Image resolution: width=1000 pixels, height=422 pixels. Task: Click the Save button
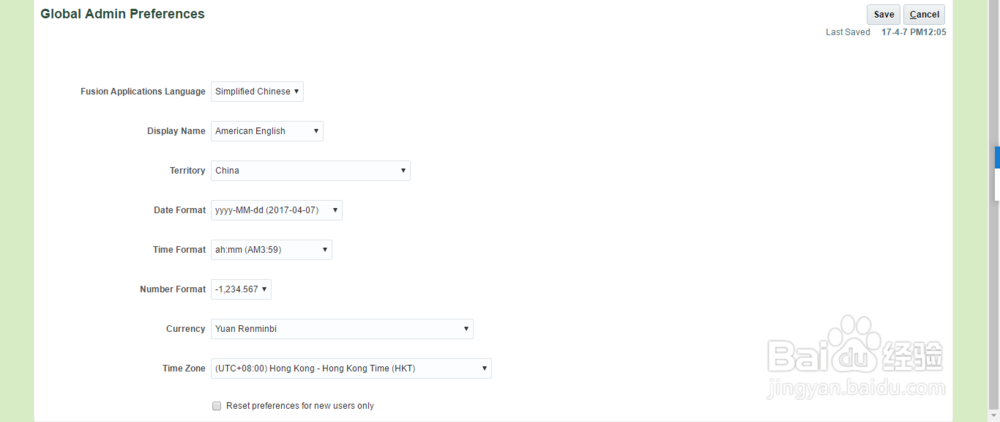pos(884,15)
